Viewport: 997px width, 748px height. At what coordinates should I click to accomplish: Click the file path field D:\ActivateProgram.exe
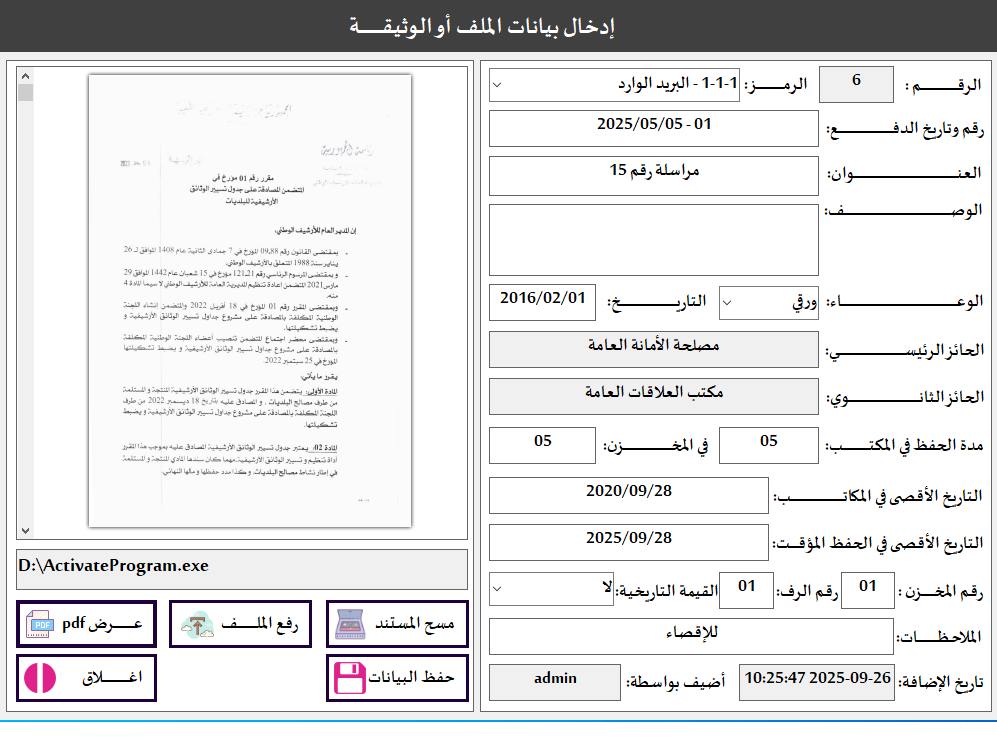(x=242, y=568)
